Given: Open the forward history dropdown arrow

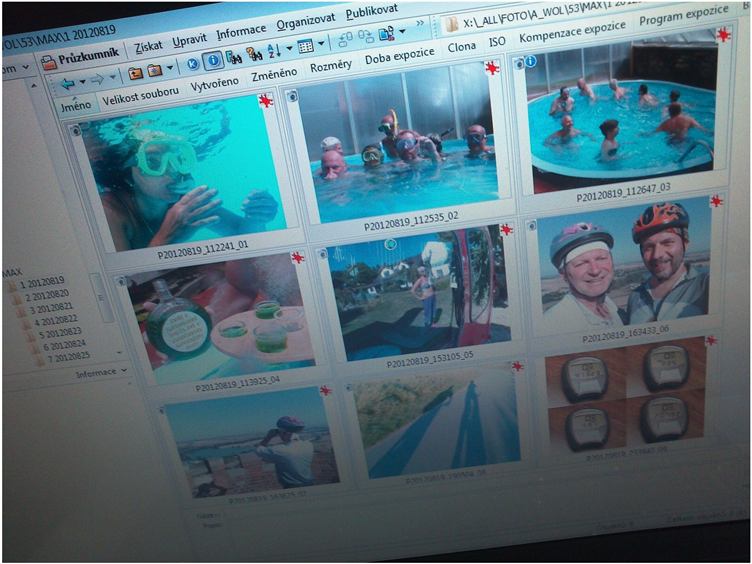Looking at the screenshot, I should tap(112, 77).
